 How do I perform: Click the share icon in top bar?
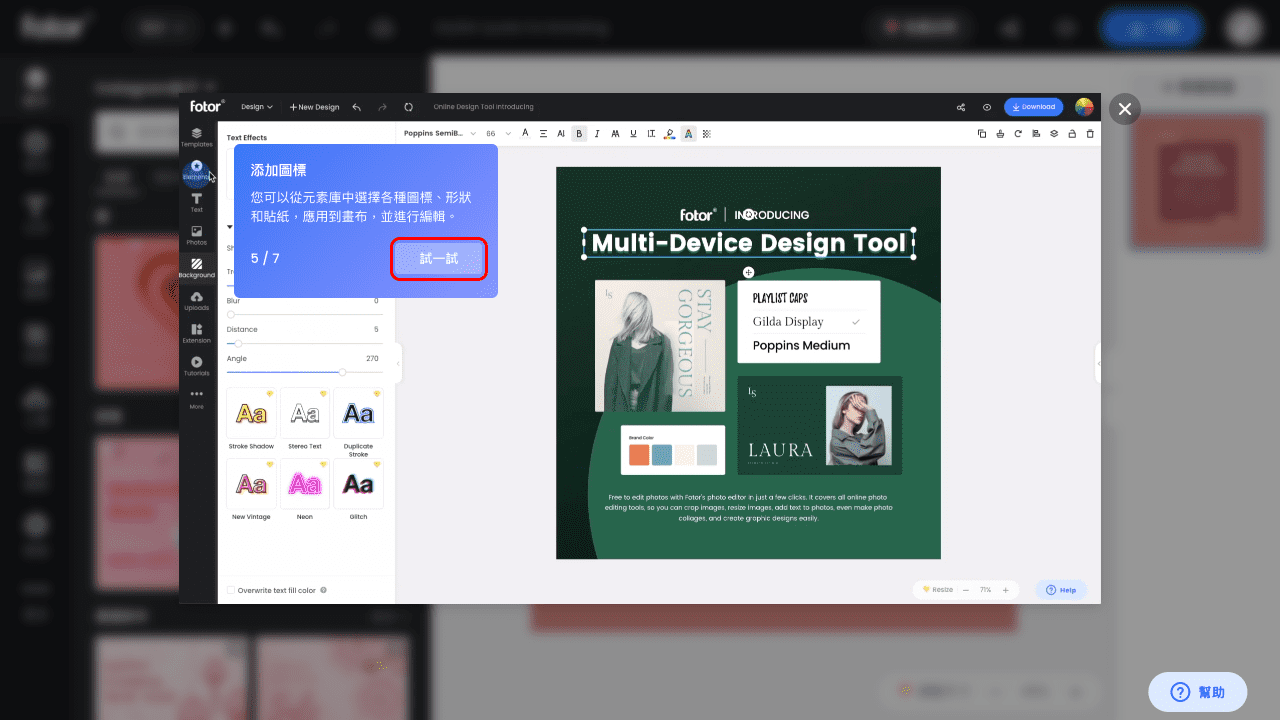point(961,107)
